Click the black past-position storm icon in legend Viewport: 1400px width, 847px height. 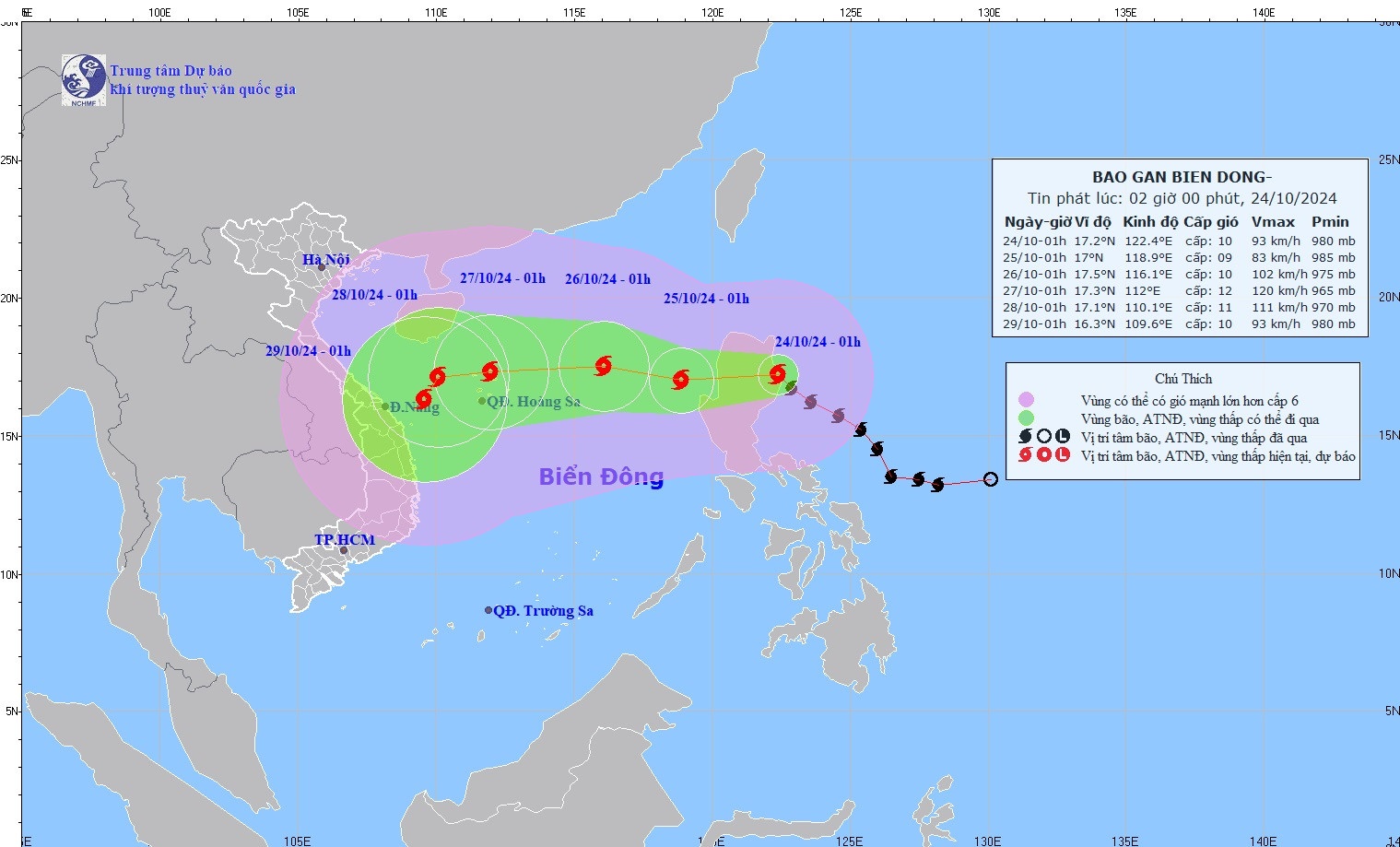pos(1025,437)
